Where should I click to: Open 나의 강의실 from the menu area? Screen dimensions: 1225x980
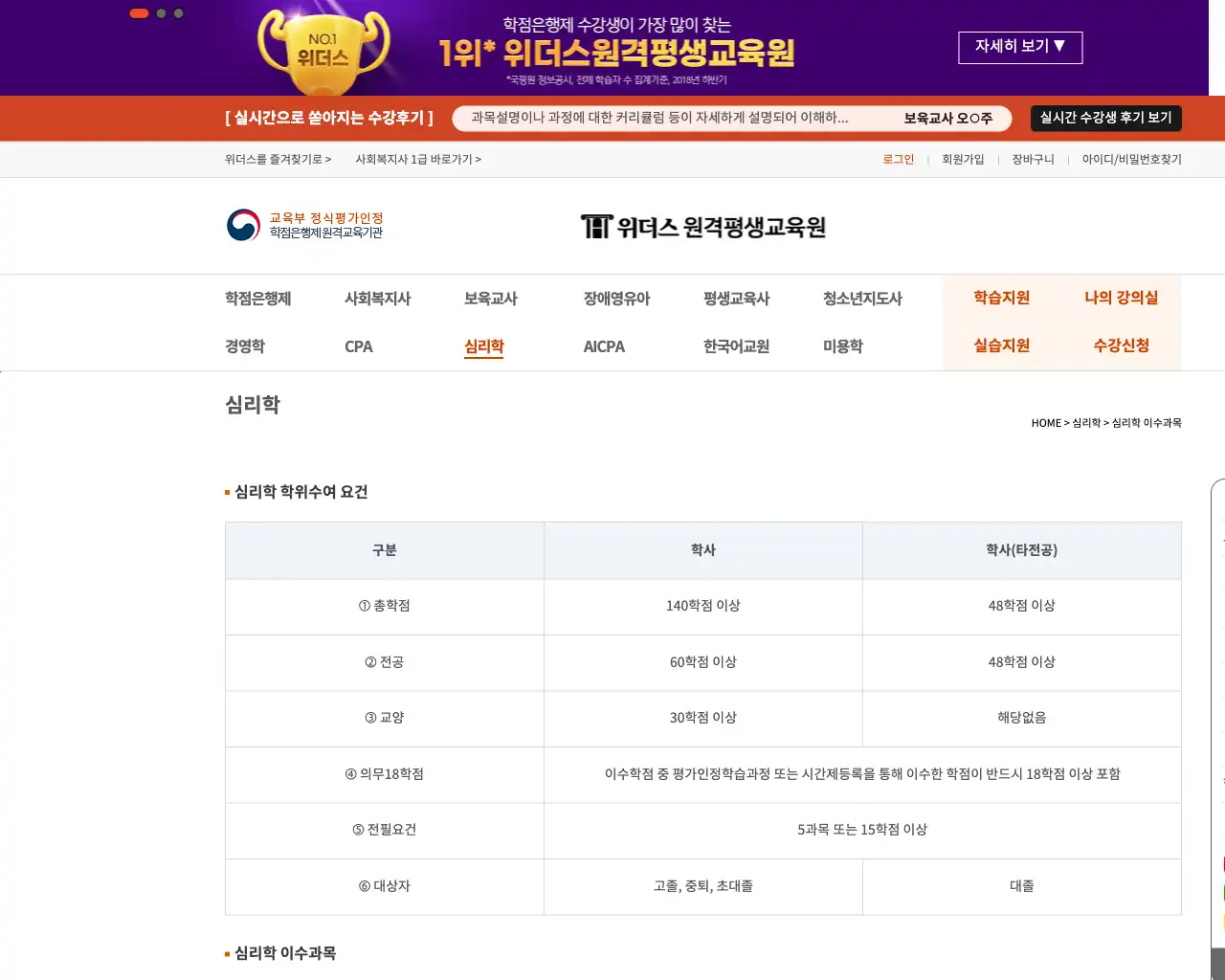tap(1121, 298)
